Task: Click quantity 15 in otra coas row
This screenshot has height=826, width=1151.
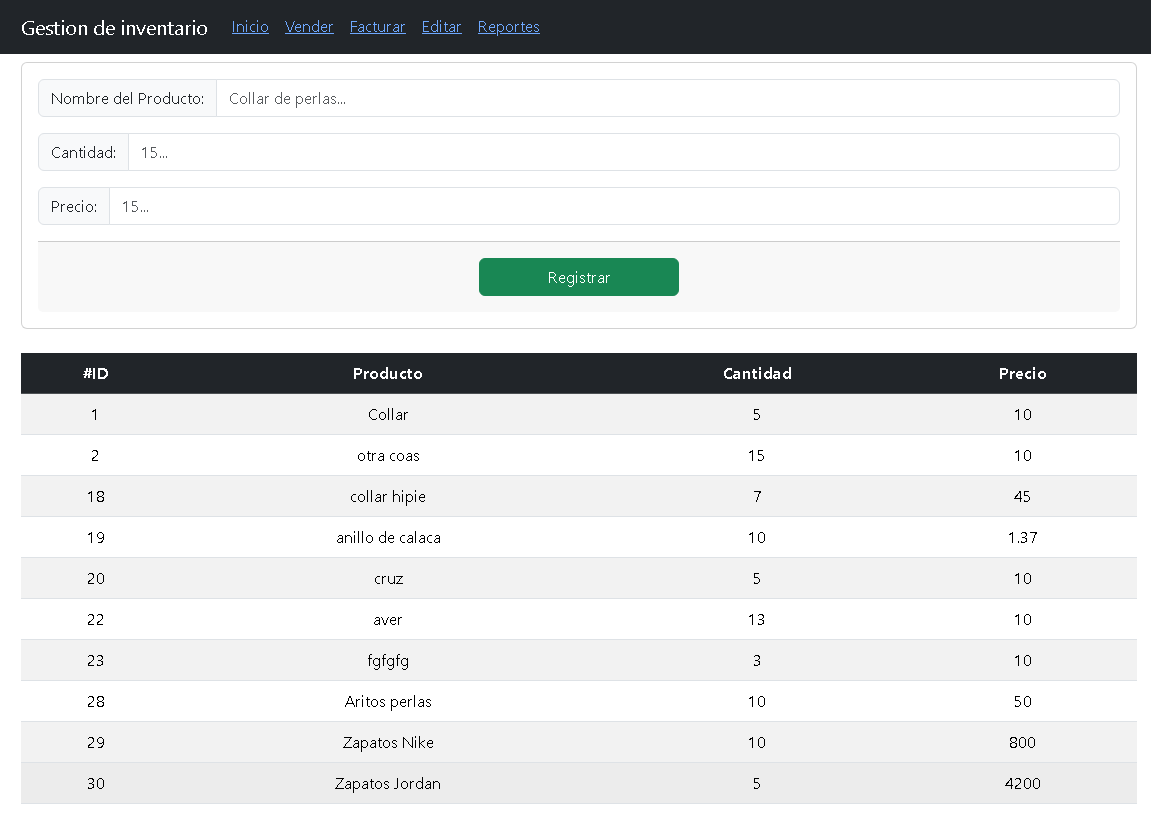Action: point(757,456)
